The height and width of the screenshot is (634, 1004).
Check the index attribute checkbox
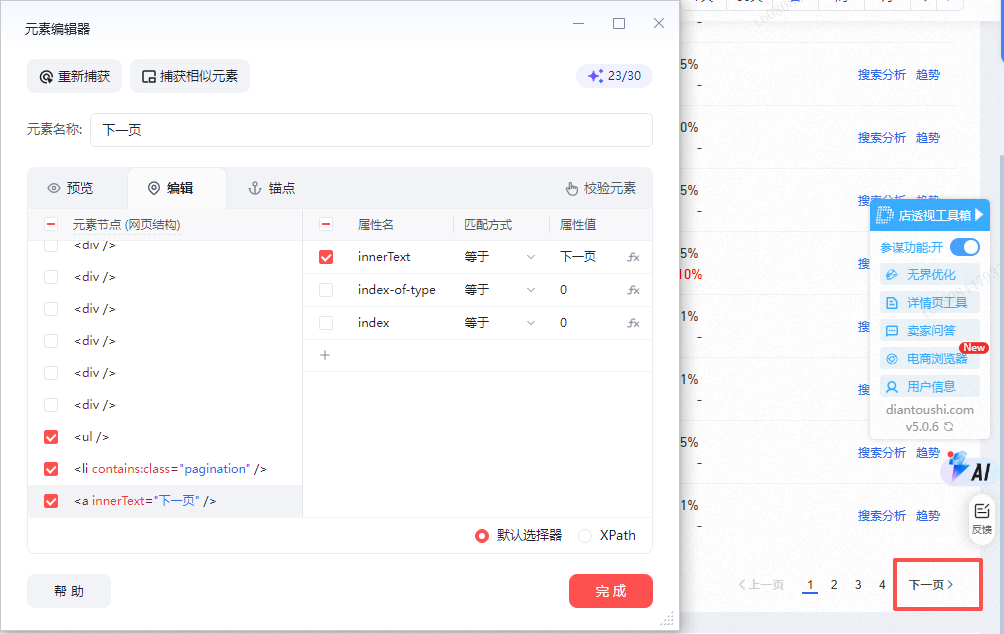(x=326, y=323)
